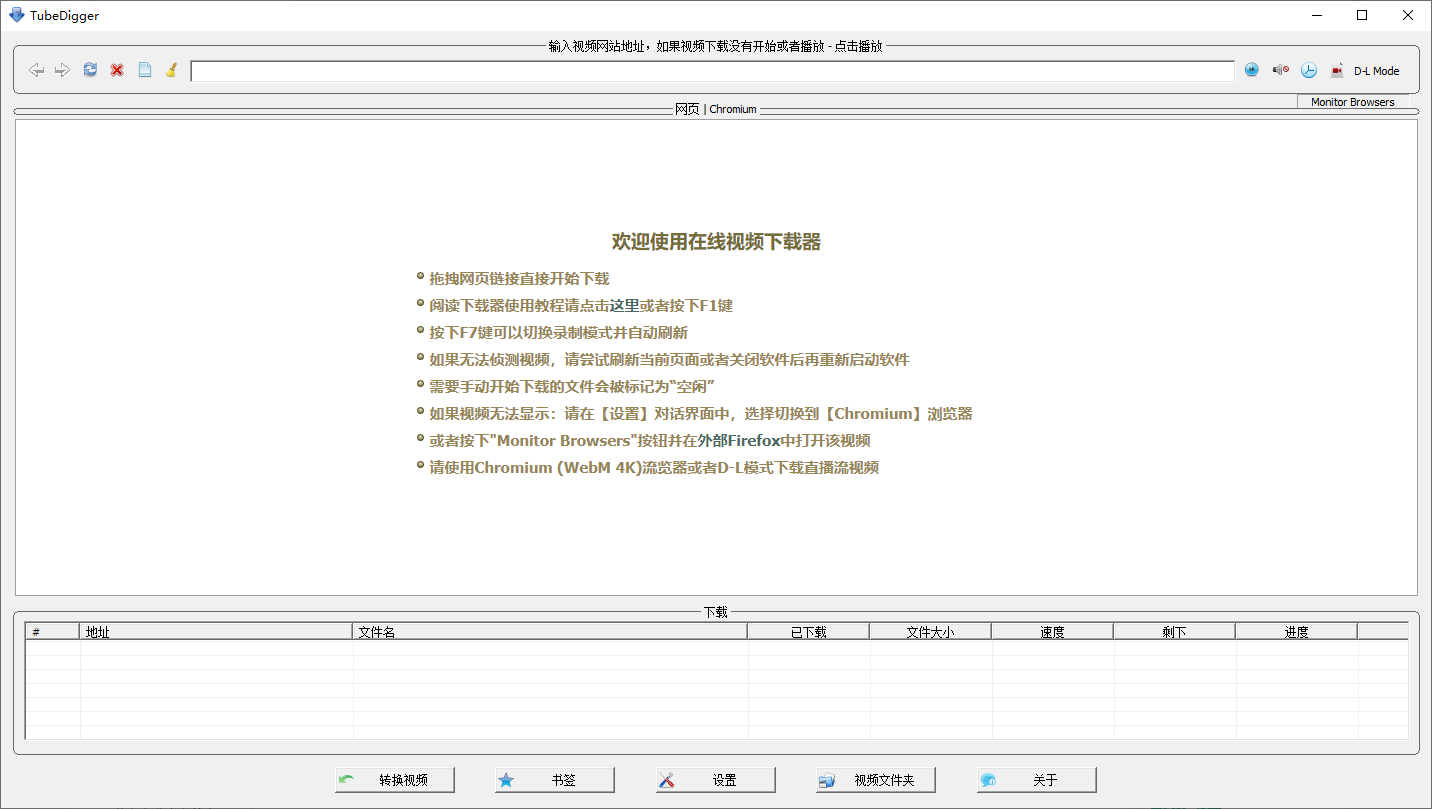The height and width of the screenshot is (809, 1432).
Task: Sort downloads by the 进度 column
Action: click(1296, 630)
